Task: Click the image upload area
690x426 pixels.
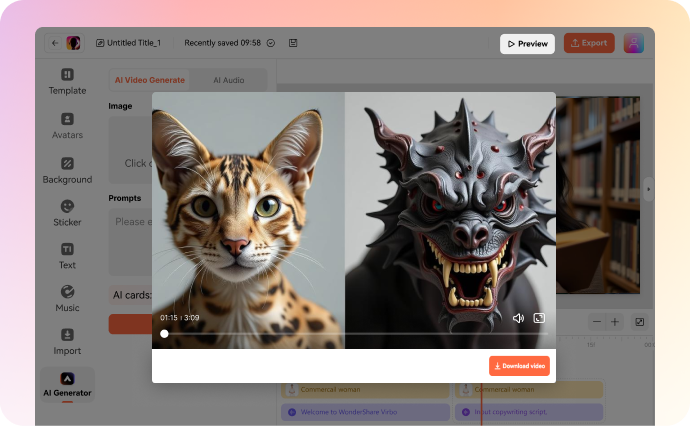Action: pyautogui.click(x=131, y=150)
